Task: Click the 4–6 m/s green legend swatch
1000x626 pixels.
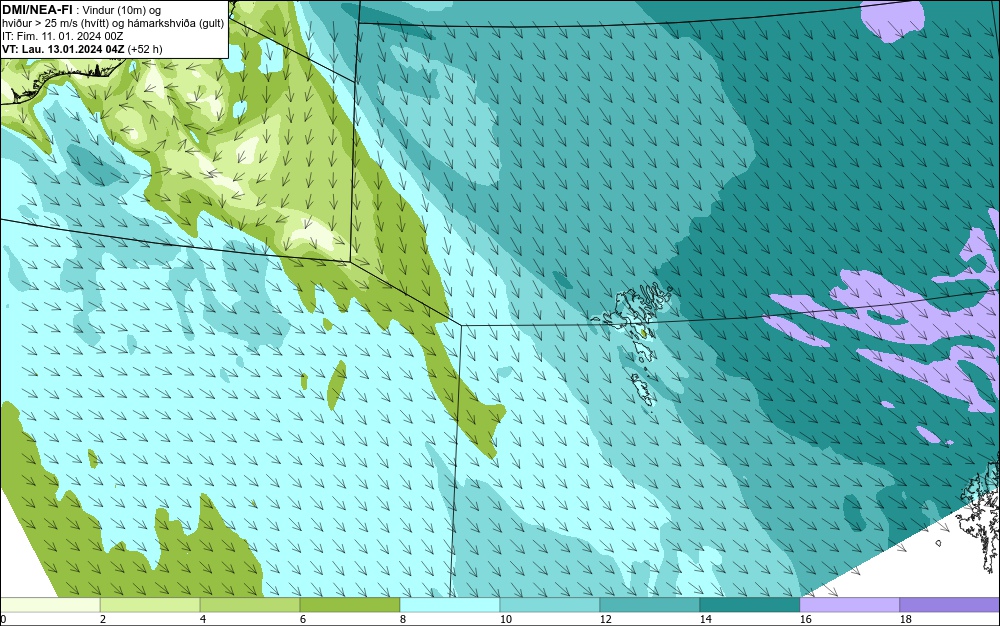Action: 250,605
